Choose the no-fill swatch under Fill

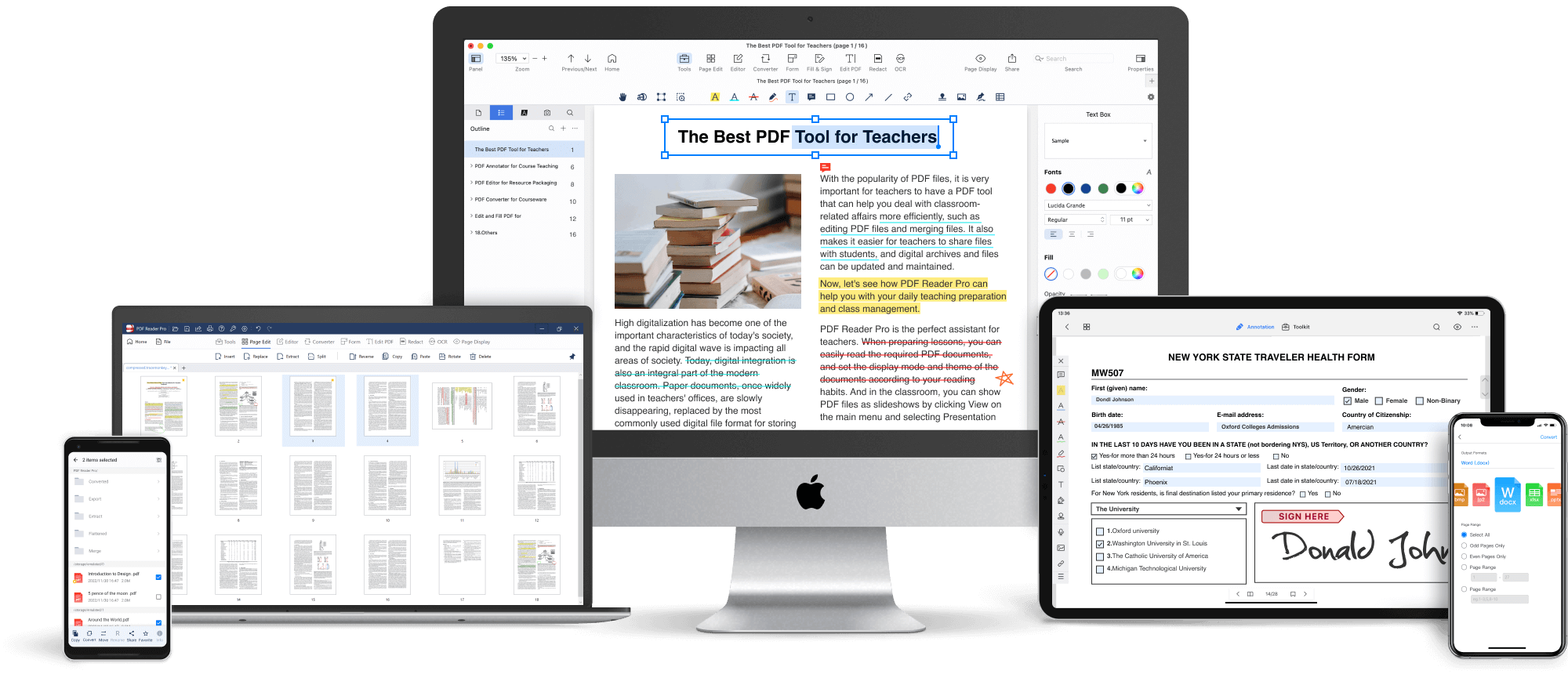[x=1051, y=274]
